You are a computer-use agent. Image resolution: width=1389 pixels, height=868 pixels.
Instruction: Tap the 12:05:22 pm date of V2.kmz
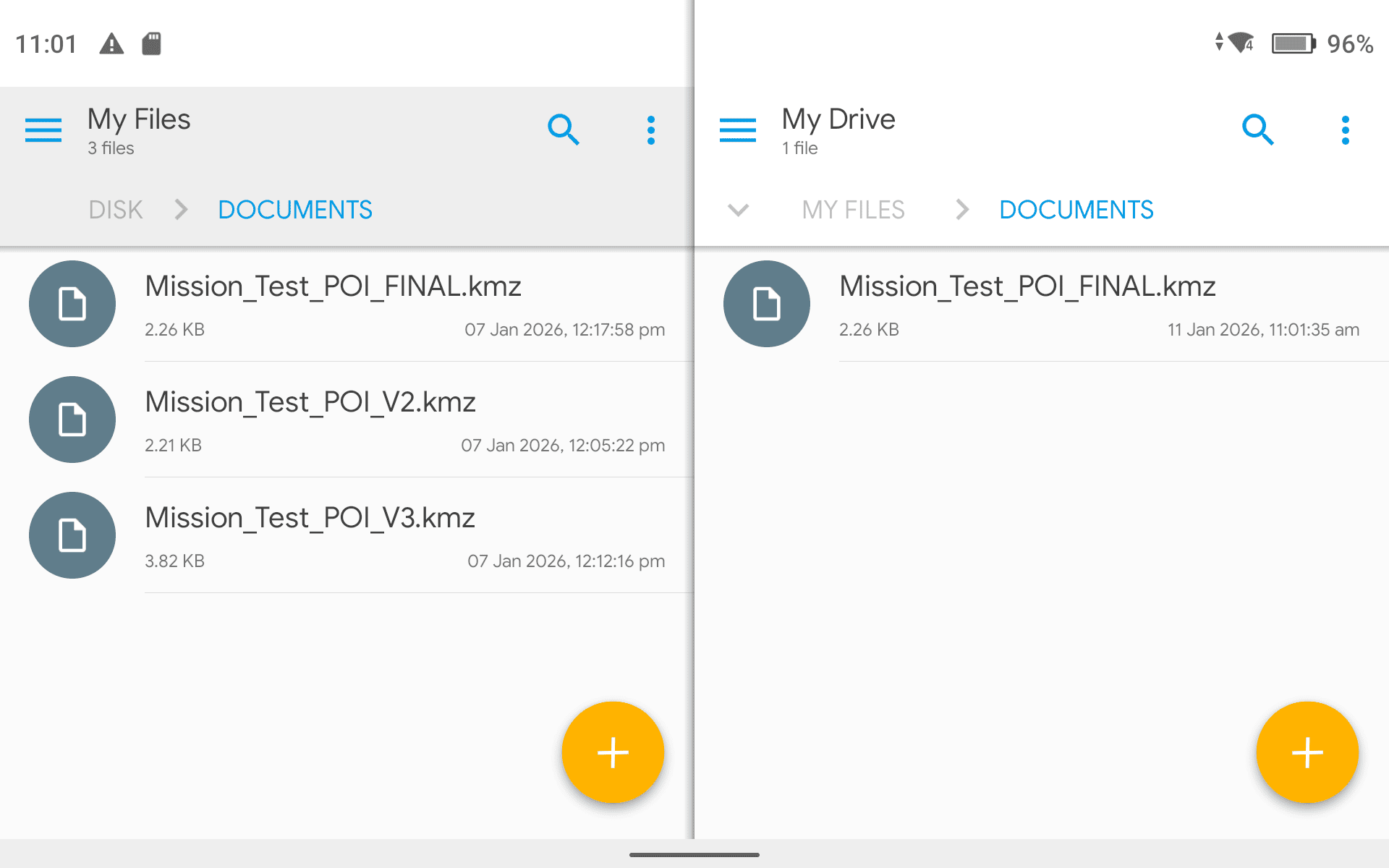(563, 446)
